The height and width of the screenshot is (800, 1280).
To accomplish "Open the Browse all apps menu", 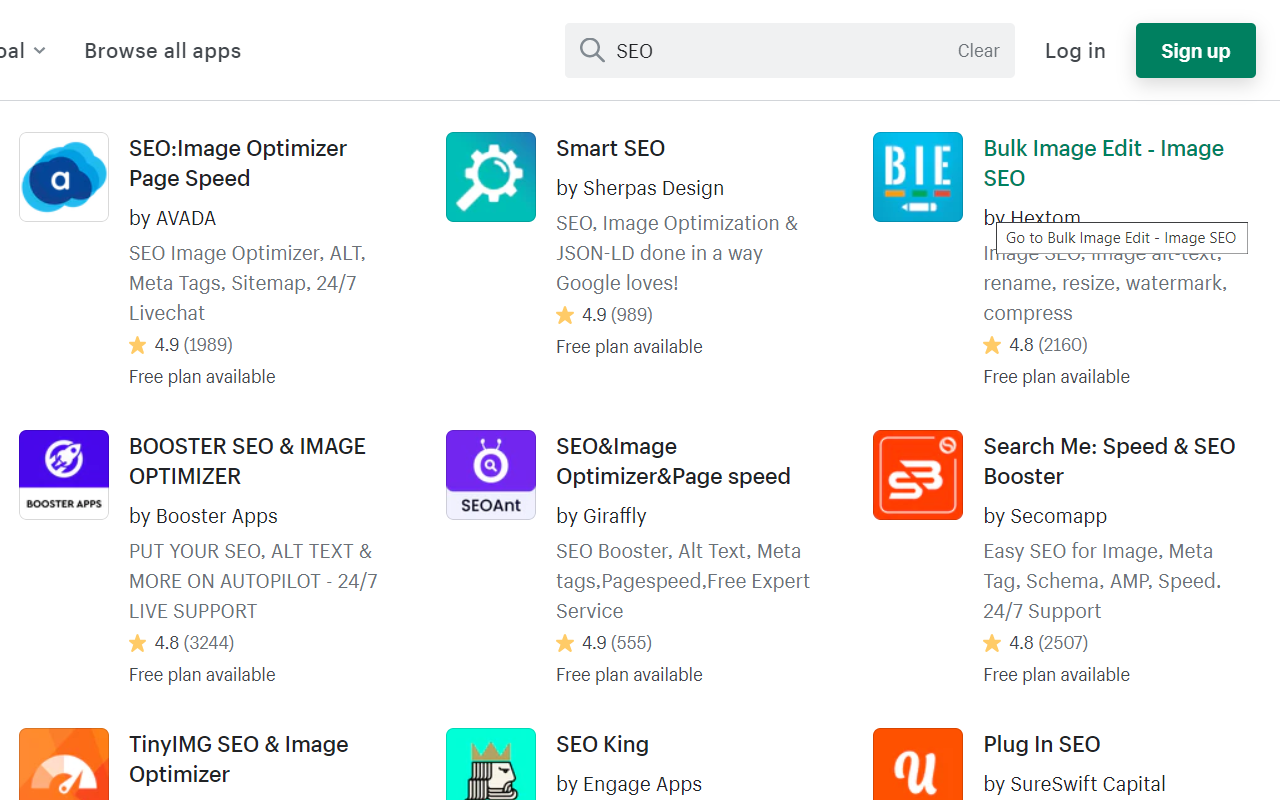I will pos(162,50).
